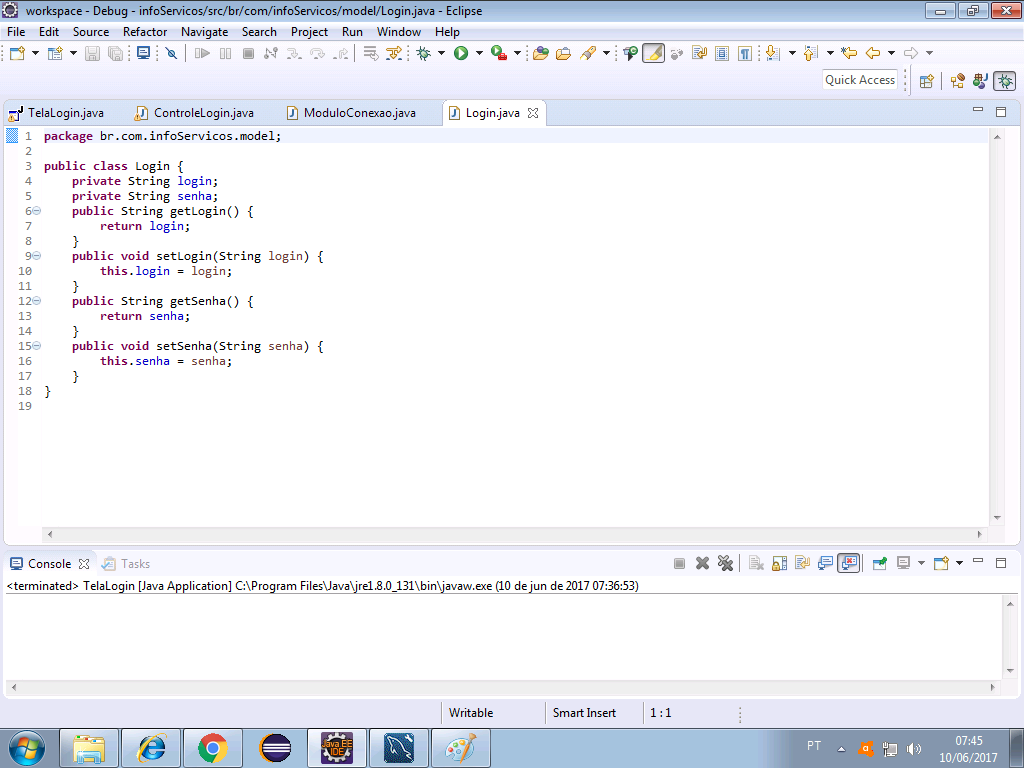This screenshot has width=1024, height=768.
Task: Collapse the setSenha method fold marker
Action: (36, 346)
